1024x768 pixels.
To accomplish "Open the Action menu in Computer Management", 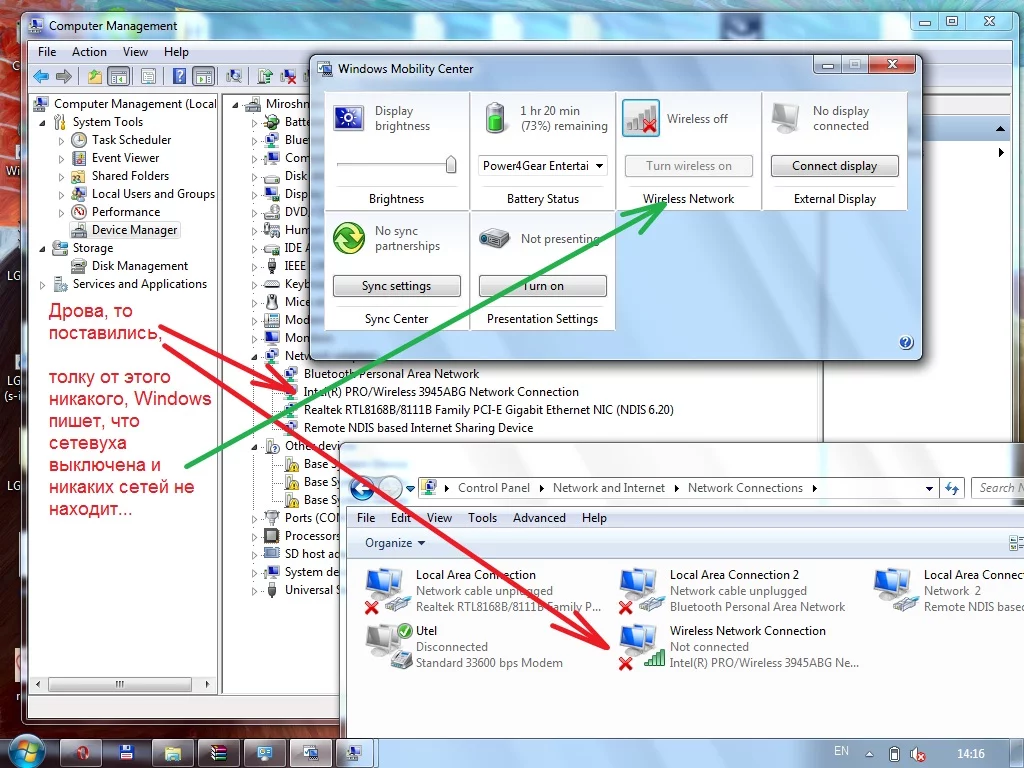I will [x=89, y=52].
